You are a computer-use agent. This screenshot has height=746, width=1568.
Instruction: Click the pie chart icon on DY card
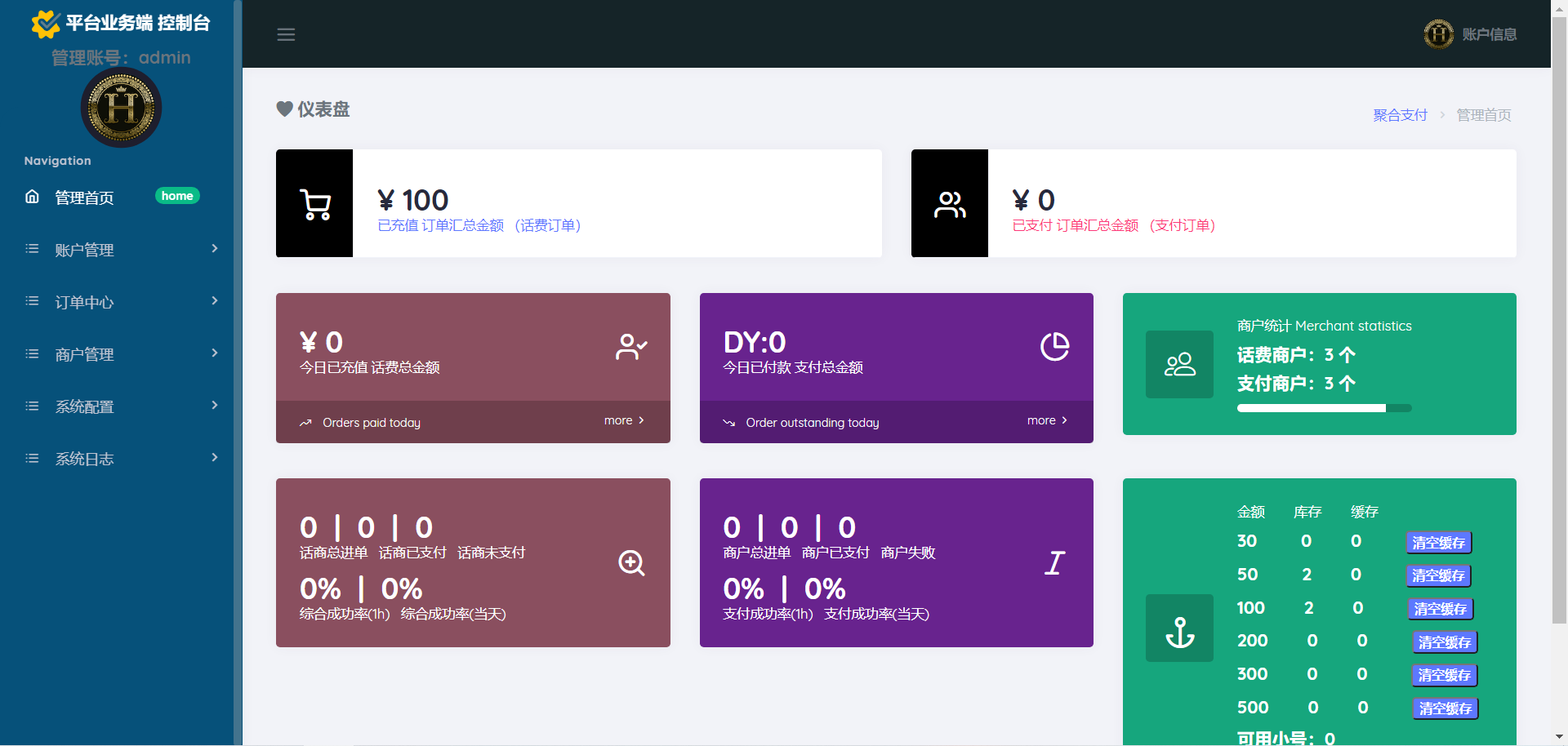pyautogui.click(x=1054, y=347)
